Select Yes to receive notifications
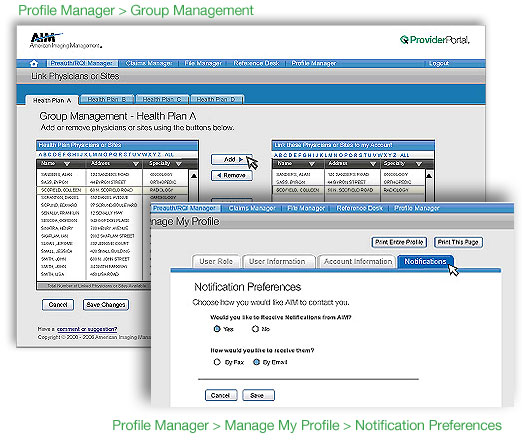 (217, 329)
